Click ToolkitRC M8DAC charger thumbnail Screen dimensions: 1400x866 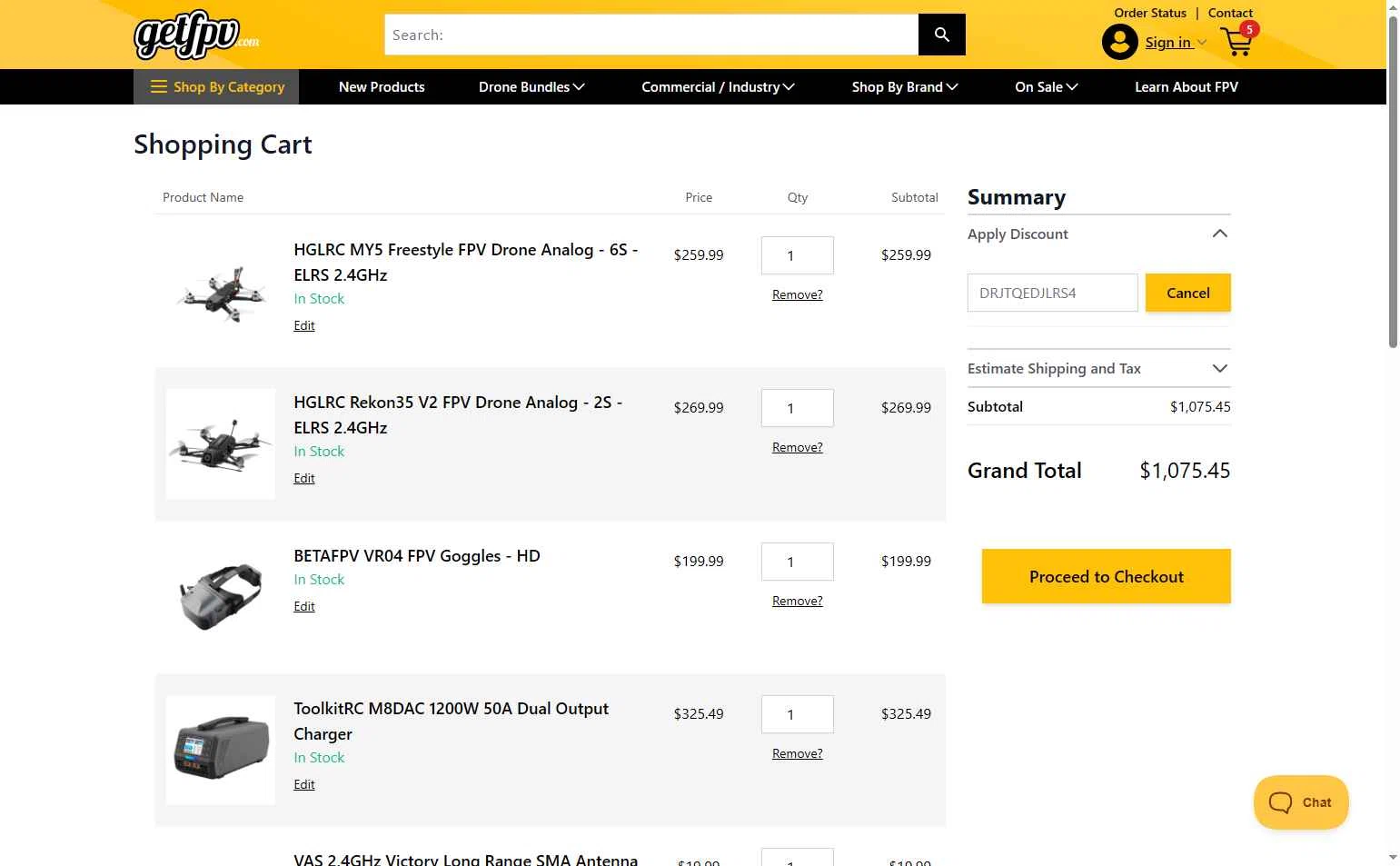click(221, 750)
